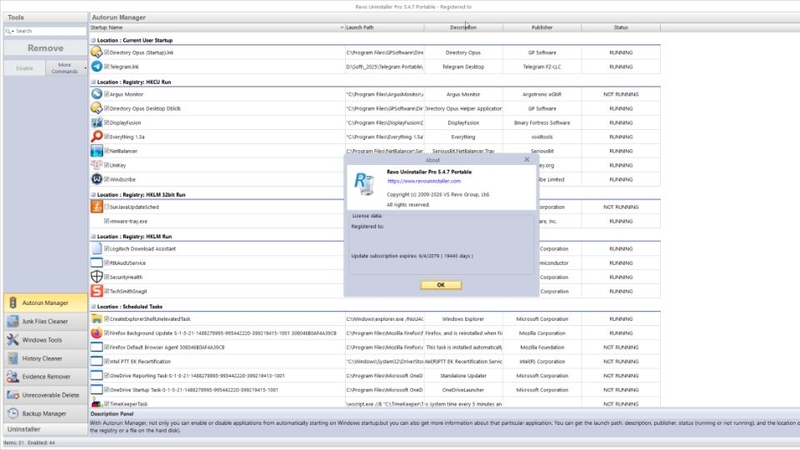Switch to the Uninstaller section

click(45, 429)
